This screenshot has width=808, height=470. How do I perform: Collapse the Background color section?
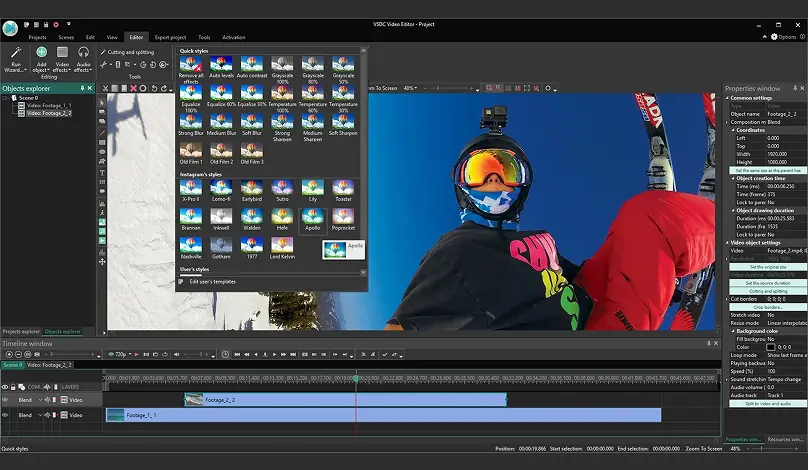click(733, 331)
